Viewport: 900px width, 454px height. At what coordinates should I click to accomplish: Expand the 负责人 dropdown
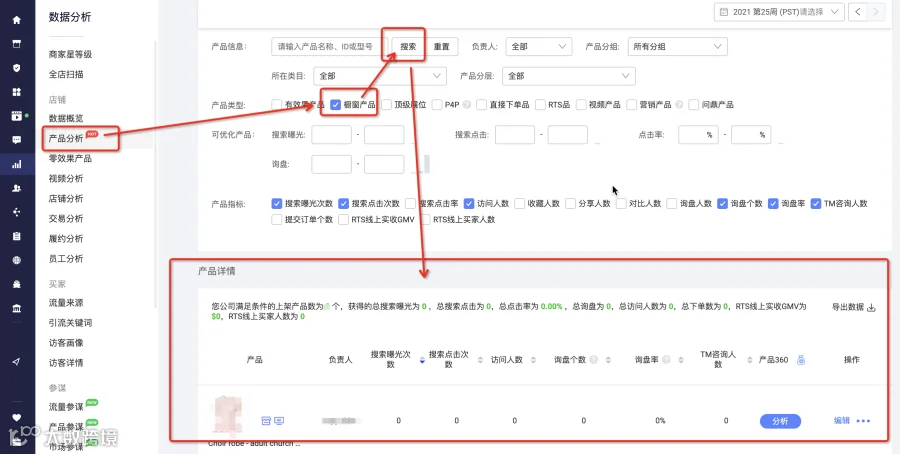pos(539,46)
